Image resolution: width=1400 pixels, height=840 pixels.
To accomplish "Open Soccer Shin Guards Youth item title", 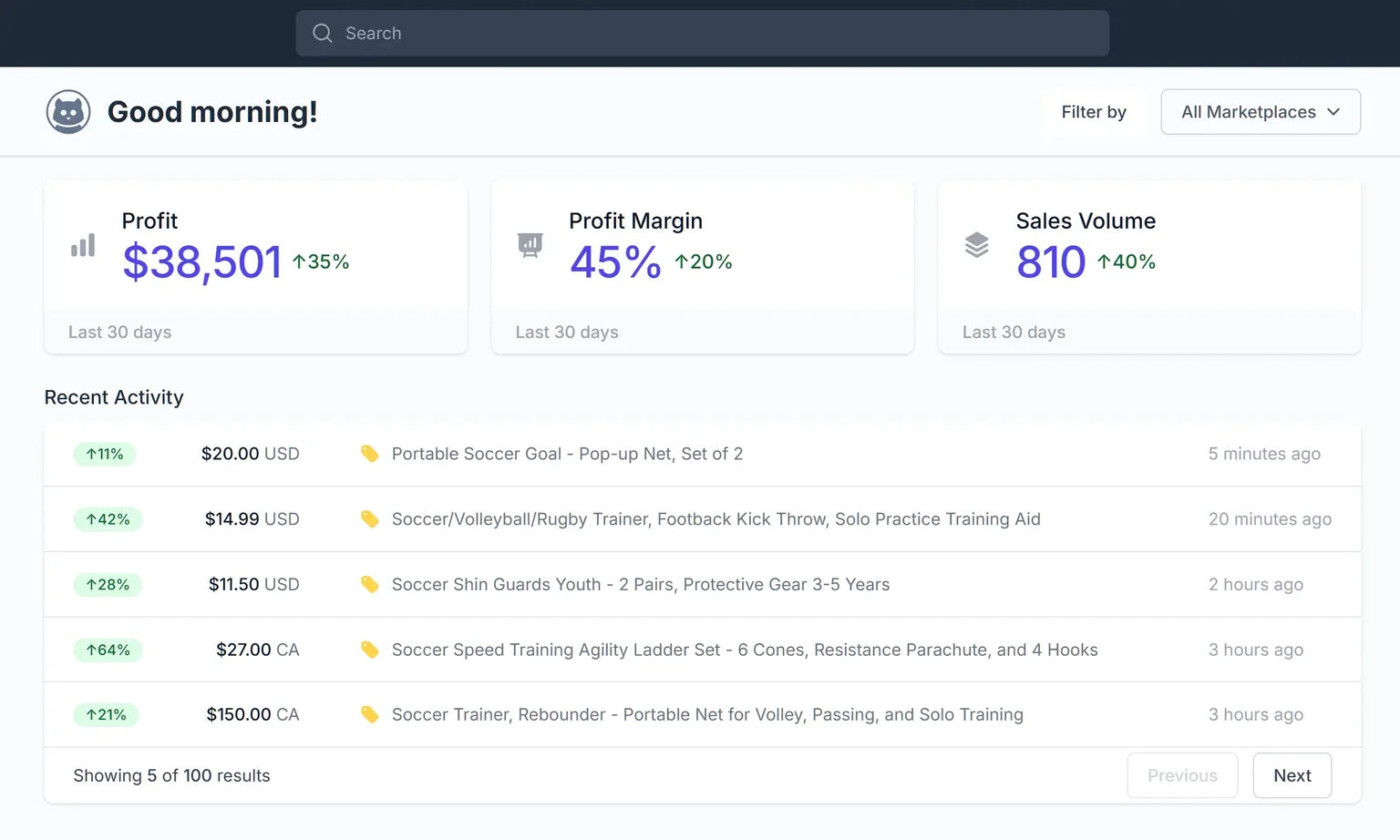I will pyautogui.click(x=641, y=585).
